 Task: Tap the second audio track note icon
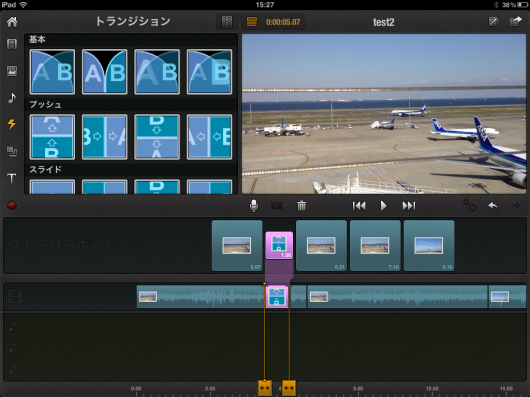coord(12,347)
